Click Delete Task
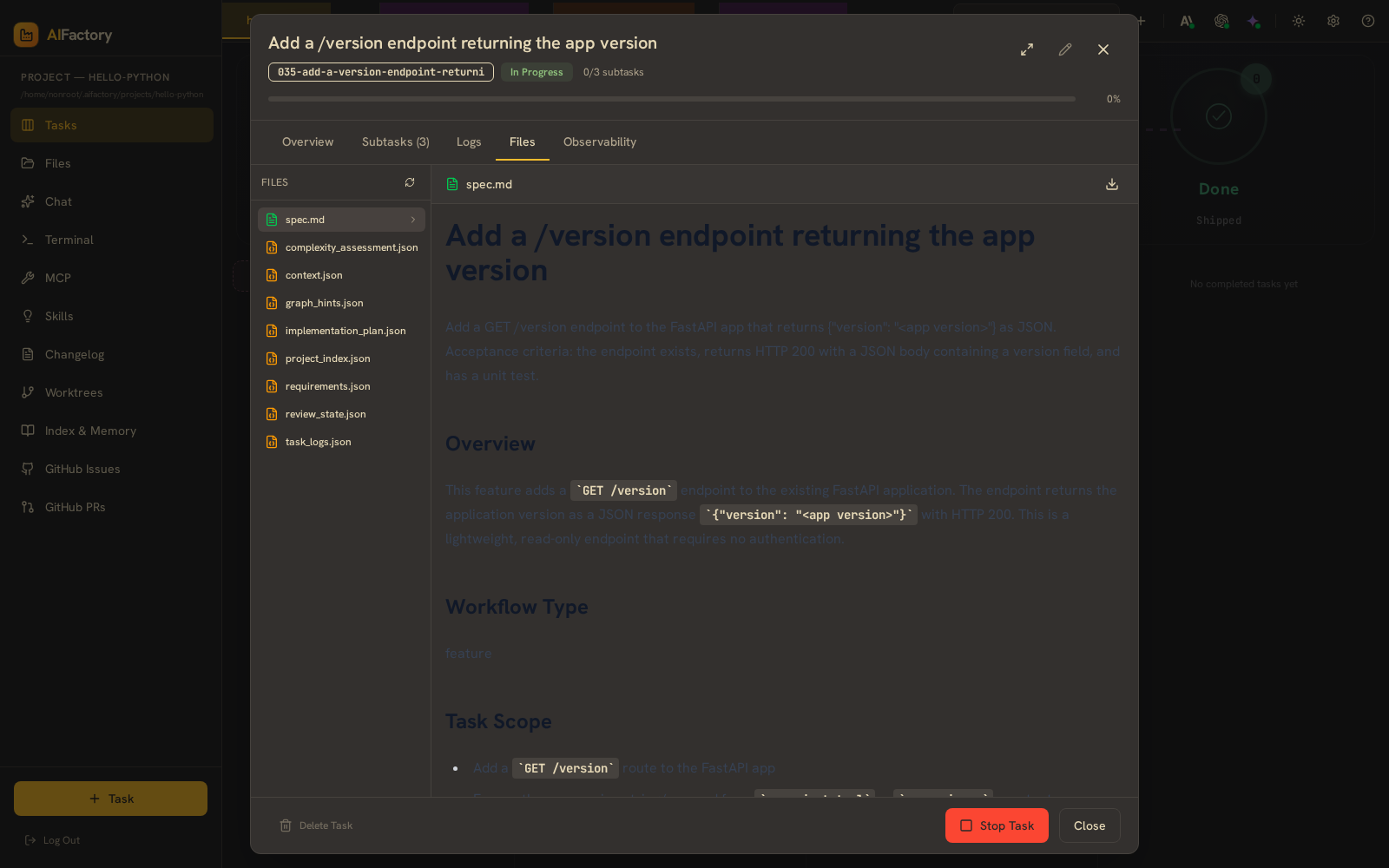The image size is (1389, 868). pyautogui.click(x=316, y=825)
